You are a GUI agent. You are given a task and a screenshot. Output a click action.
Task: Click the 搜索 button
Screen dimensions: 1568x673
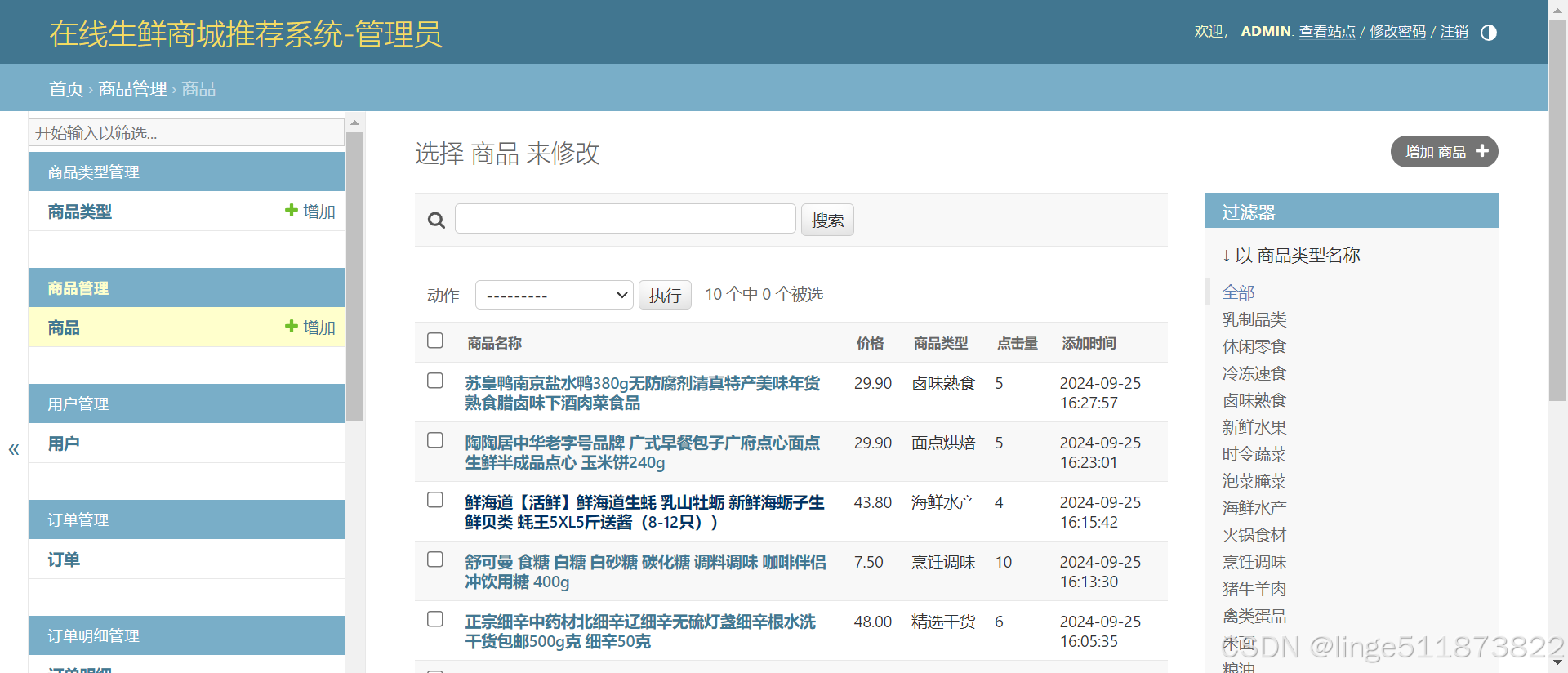click(827, 220)
